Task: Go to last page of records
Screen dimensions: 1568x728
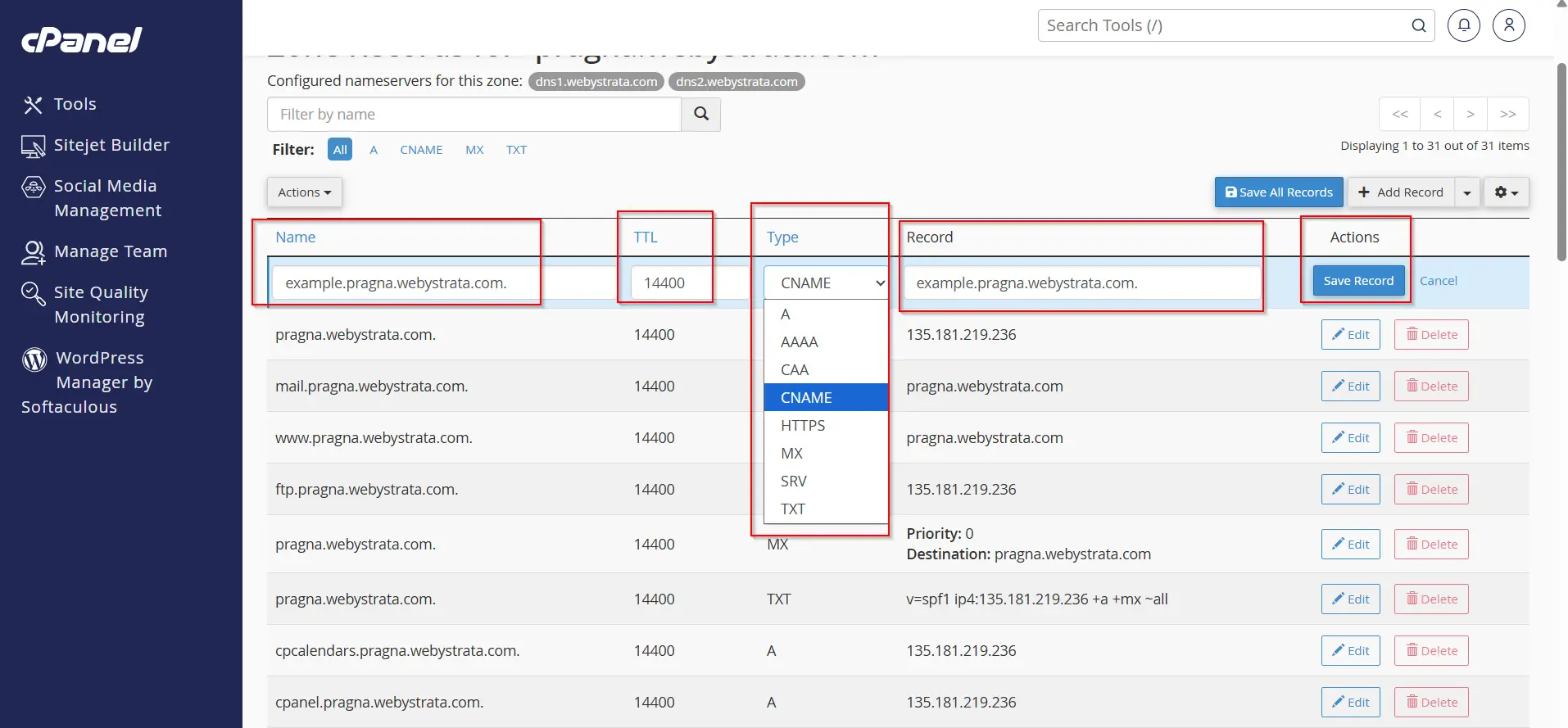Action: 1508,115
